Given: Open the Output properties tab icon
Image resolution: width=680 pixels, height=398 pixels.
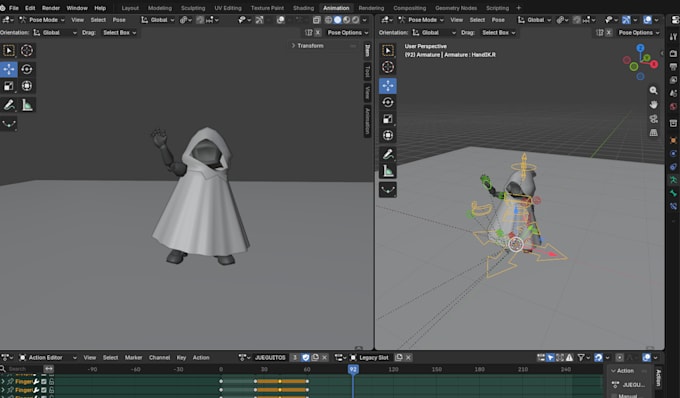Looking at the screenshot, I should [673, 67].
